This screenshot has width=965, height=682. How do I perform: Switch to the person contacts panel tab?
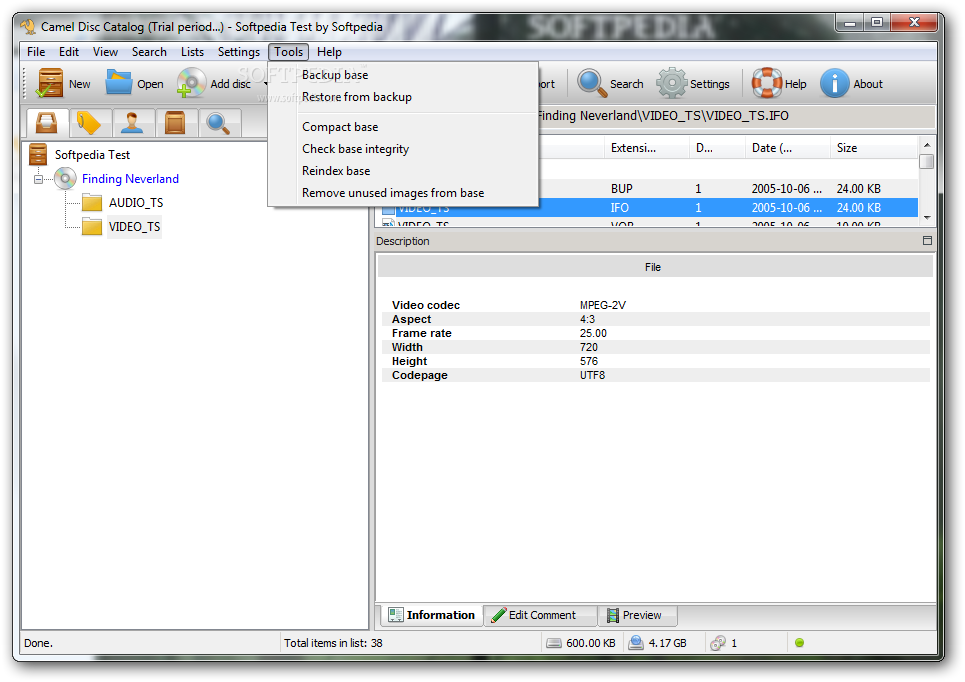[x=133, y=122]
